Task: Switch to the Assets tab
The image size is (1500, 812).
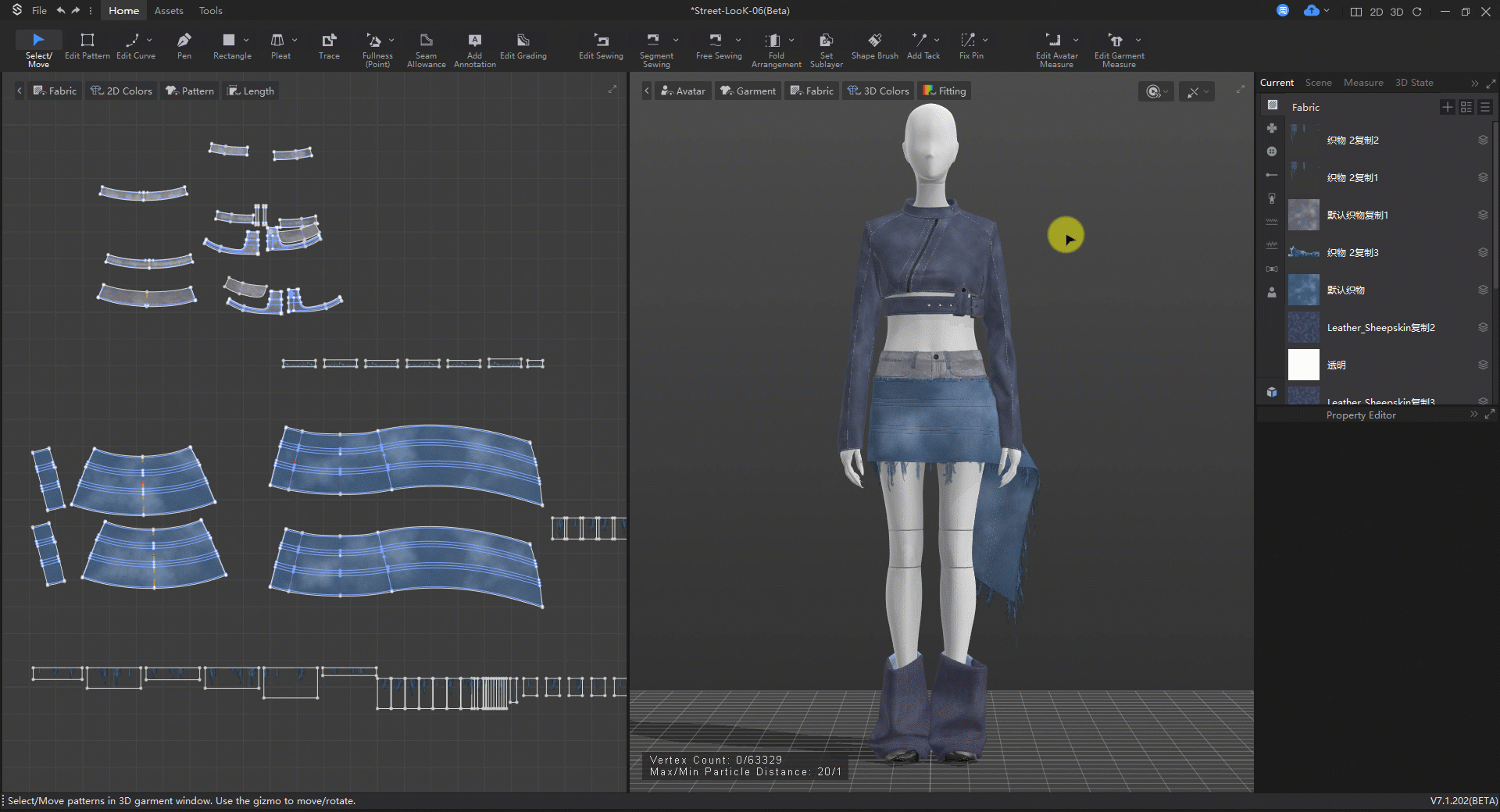Action: point(169,11)
